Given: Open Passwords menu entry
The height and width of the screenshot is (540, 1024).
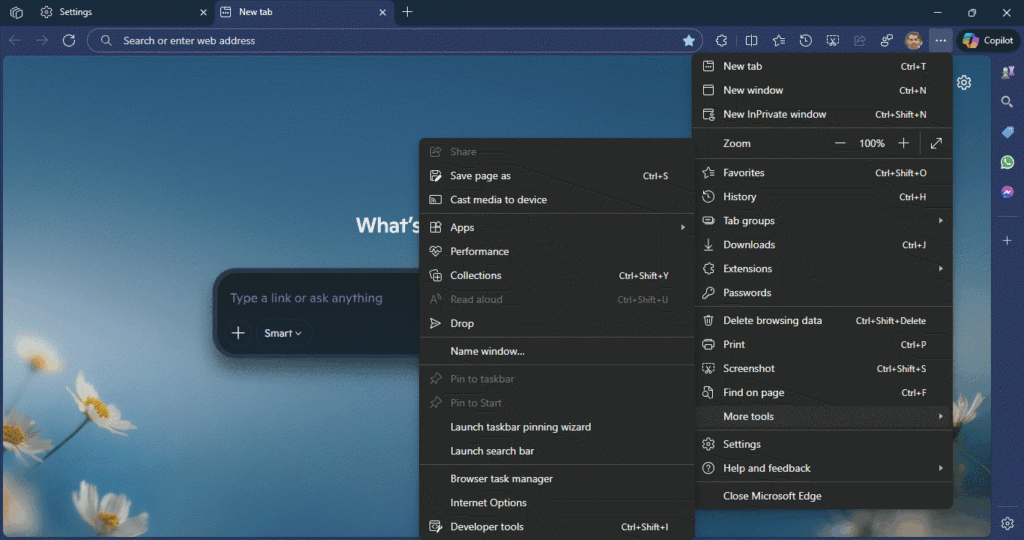Looking at the screenshot, I should tap(823, 293).
